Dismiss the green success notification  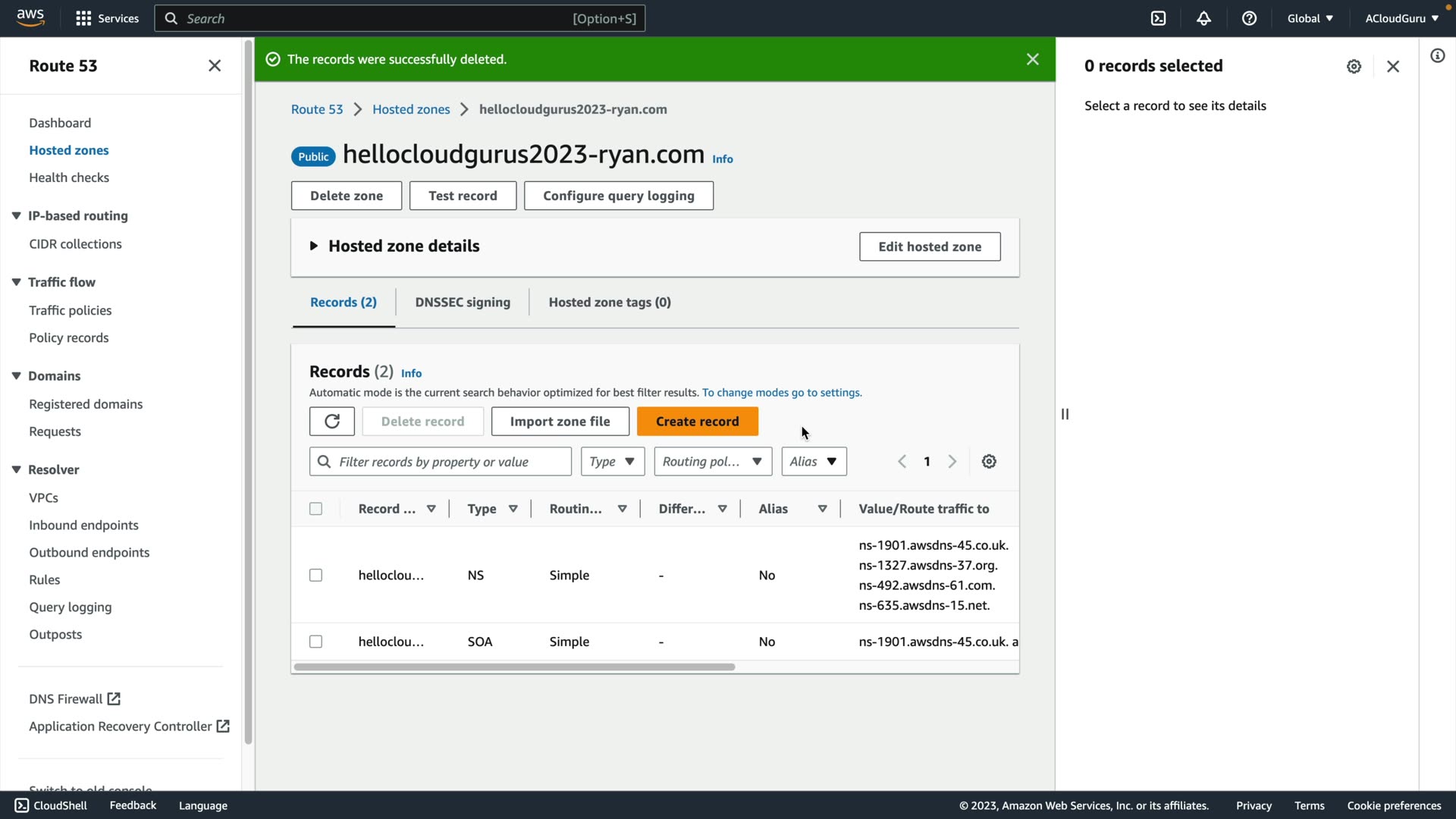(1032, 59)
